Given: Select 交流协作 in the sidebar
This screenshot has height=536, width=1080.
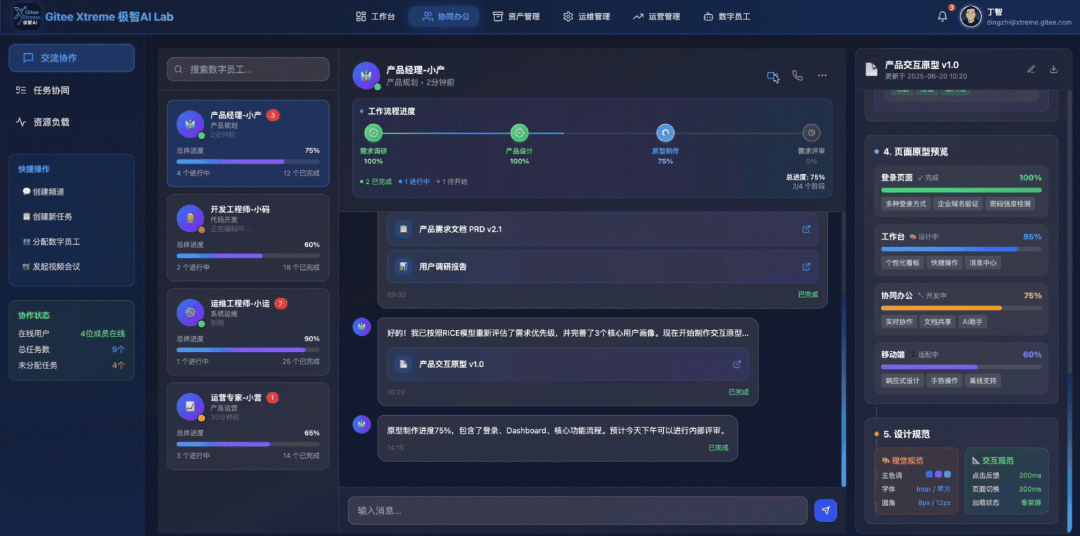Looking at the screenshot, I should coord(72,58).
